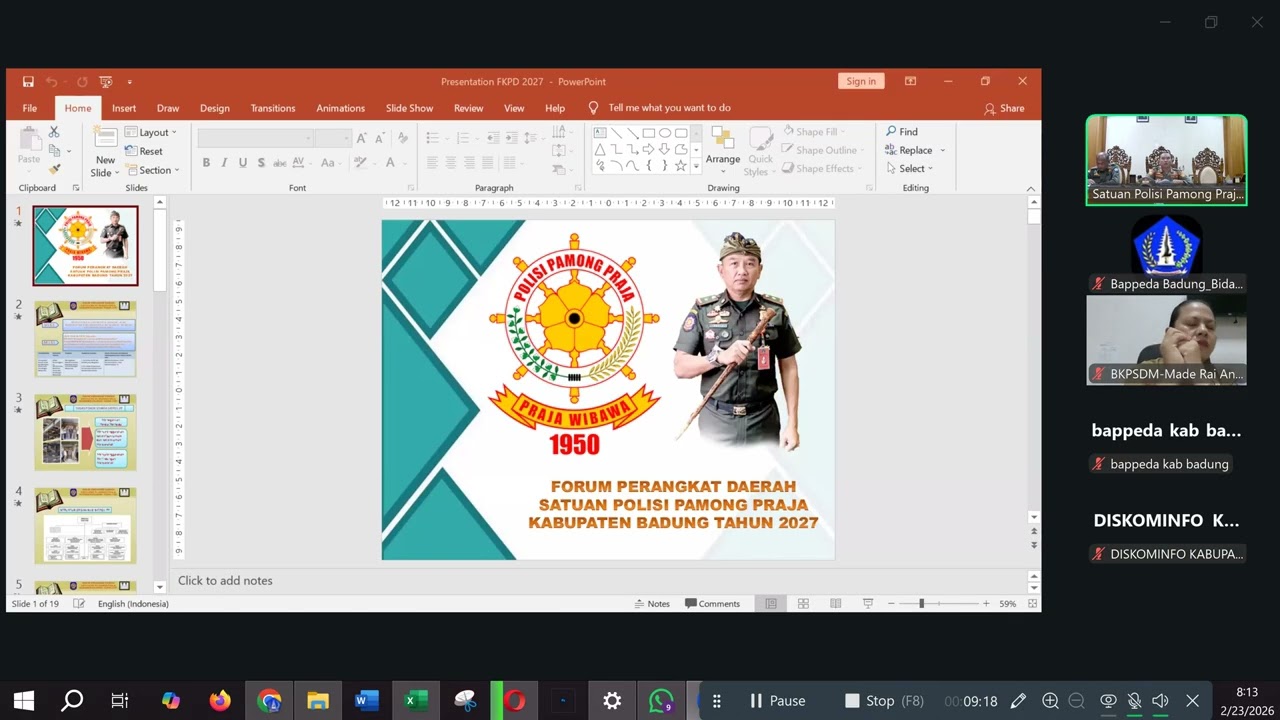Open the font size combo box
The height and width of the screenshot is (720, 1280).
331,138
